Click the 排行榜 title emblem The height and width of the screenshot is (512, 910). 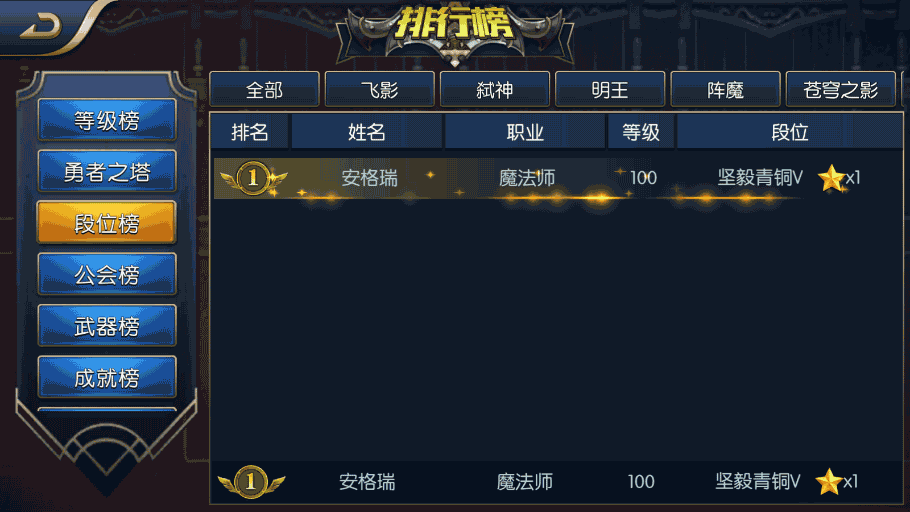pyautogui.click(x=454, y=32)
